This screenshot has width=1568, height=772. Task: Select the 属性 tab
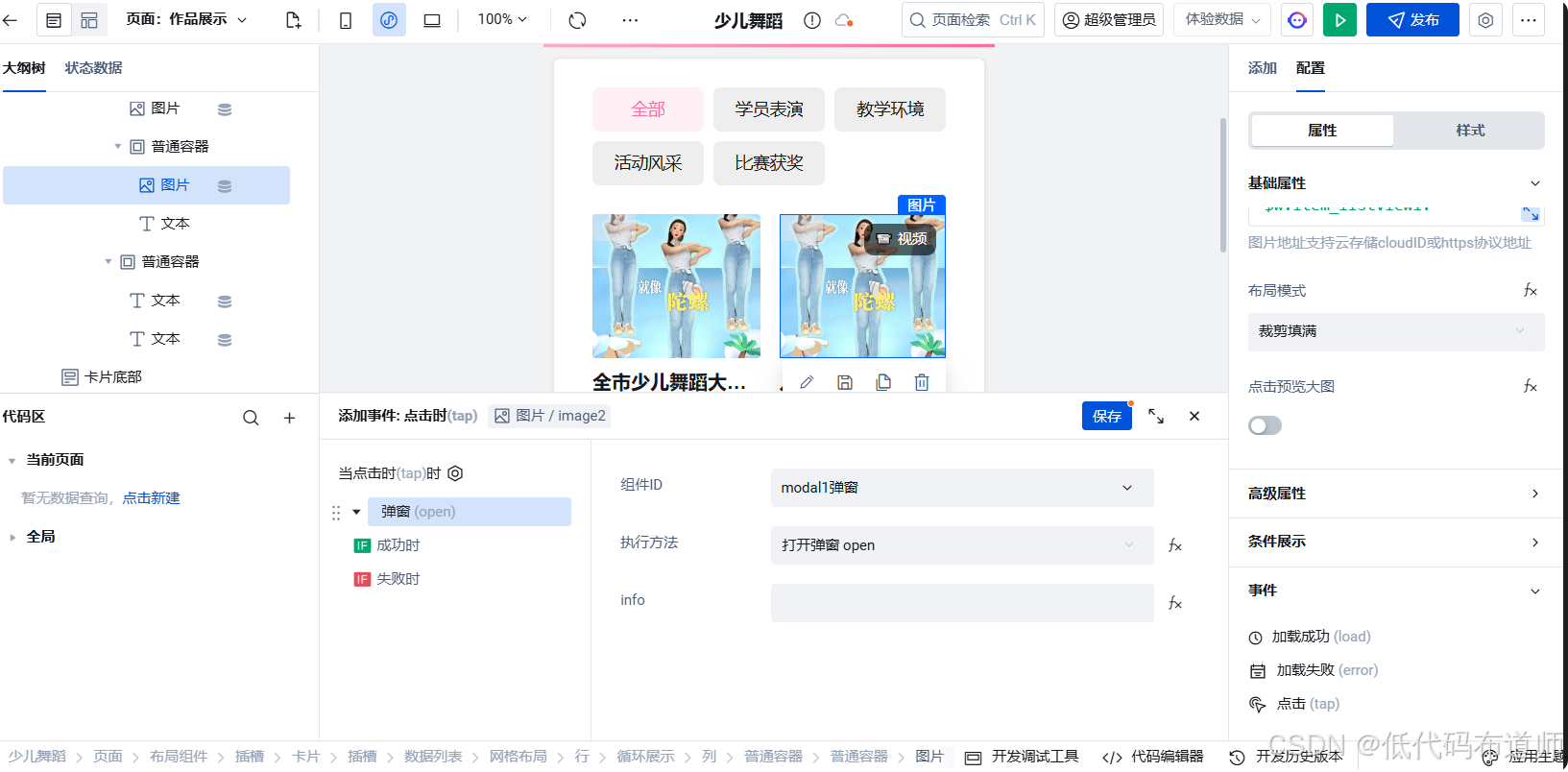point(1322,131)
